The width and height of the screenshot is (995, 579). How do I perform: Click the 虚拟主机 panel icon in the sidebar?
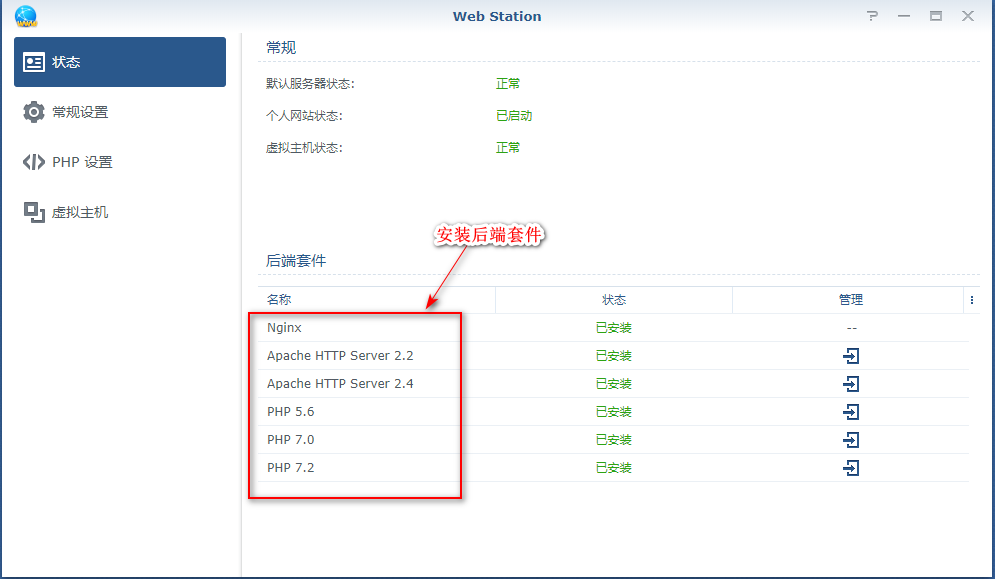(x=34, y=211)
